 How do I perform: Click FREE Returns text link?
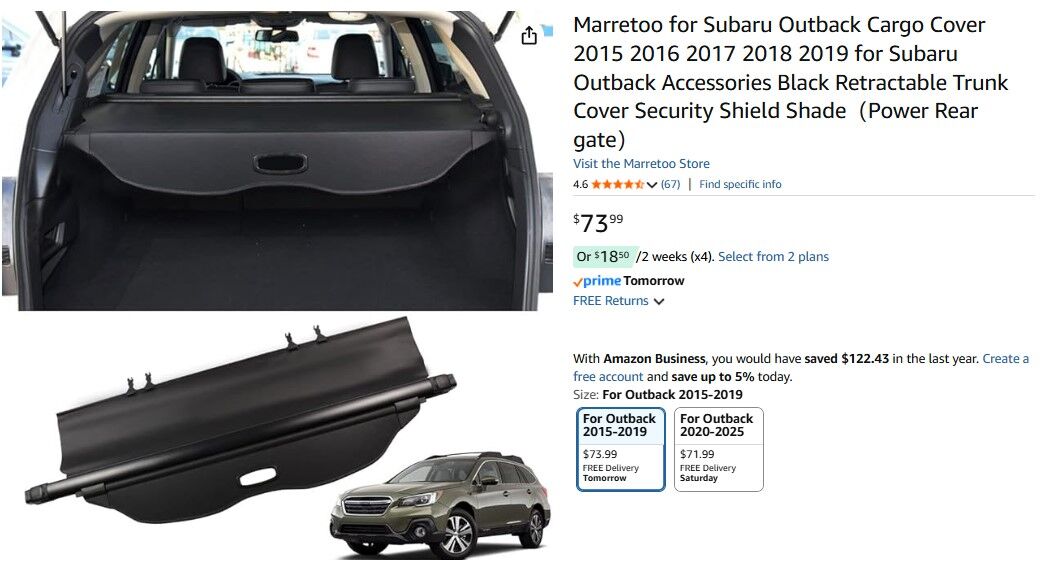611,301
